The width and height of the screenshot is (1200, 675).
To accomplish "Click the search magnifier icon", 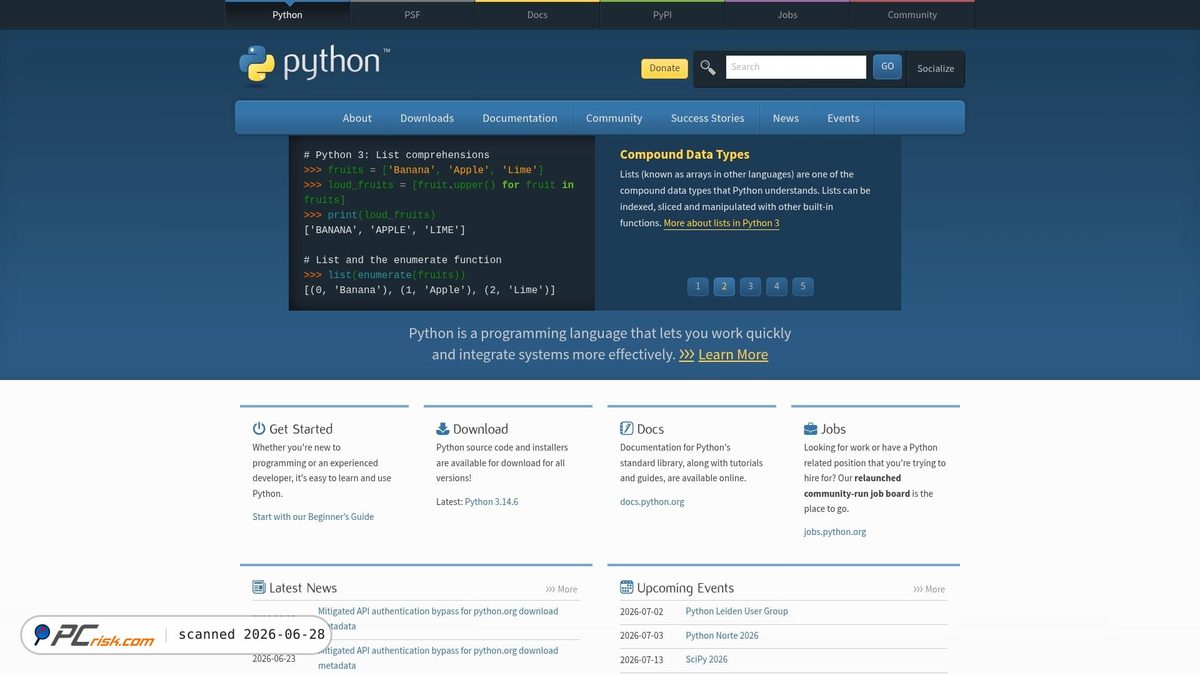I will pos(708,68).
